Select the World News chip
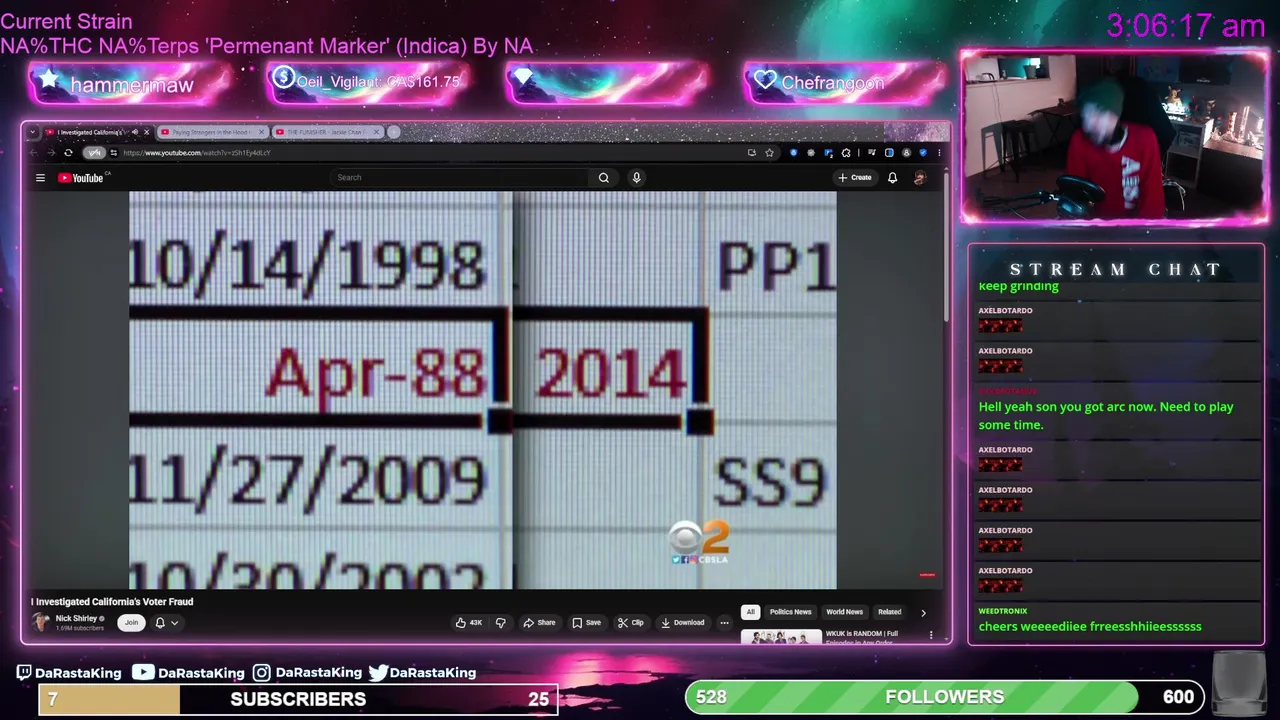The width and height of the screenshot is (1280, 720). coord(844,612)
